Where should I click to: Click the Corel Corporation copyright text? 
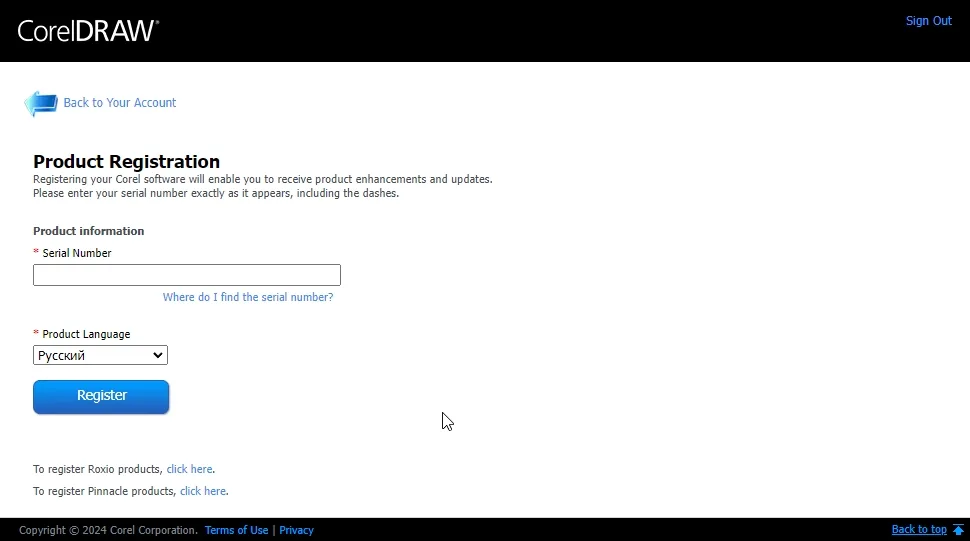click(x=108, y=530)
